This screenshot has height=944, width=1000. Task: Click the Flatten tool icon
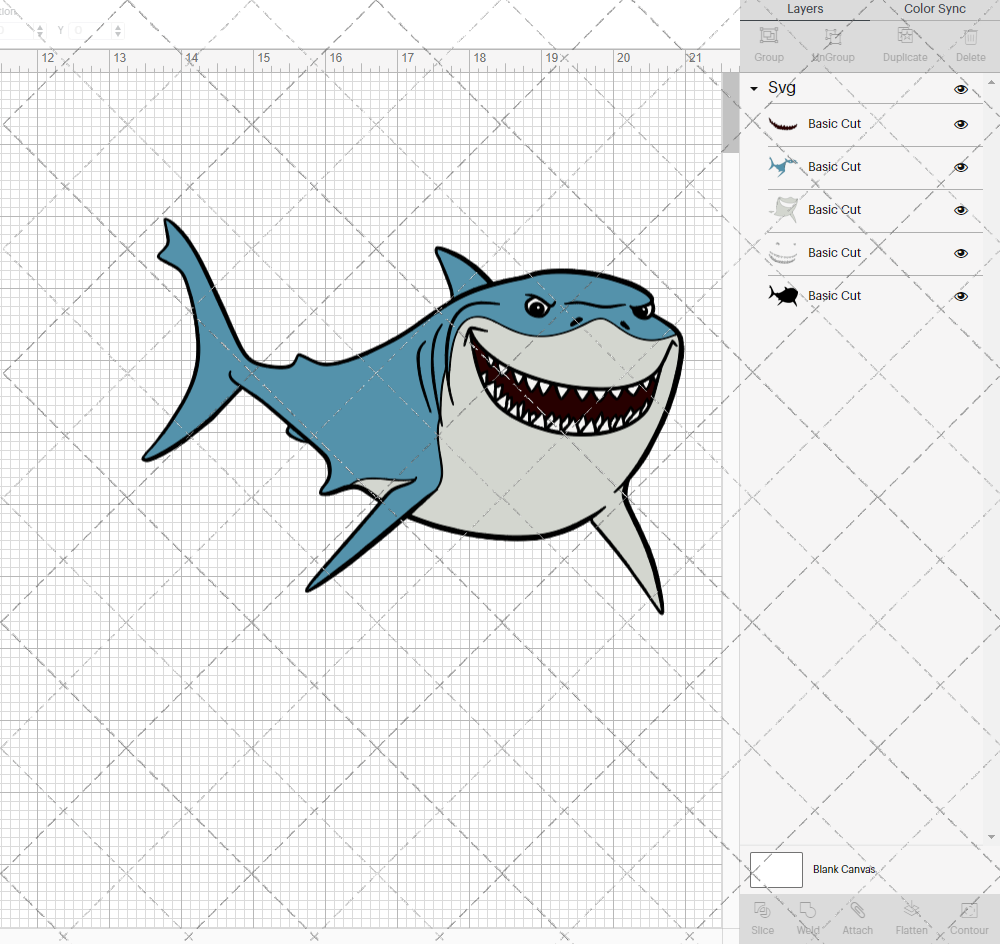(x=911, y=910)
